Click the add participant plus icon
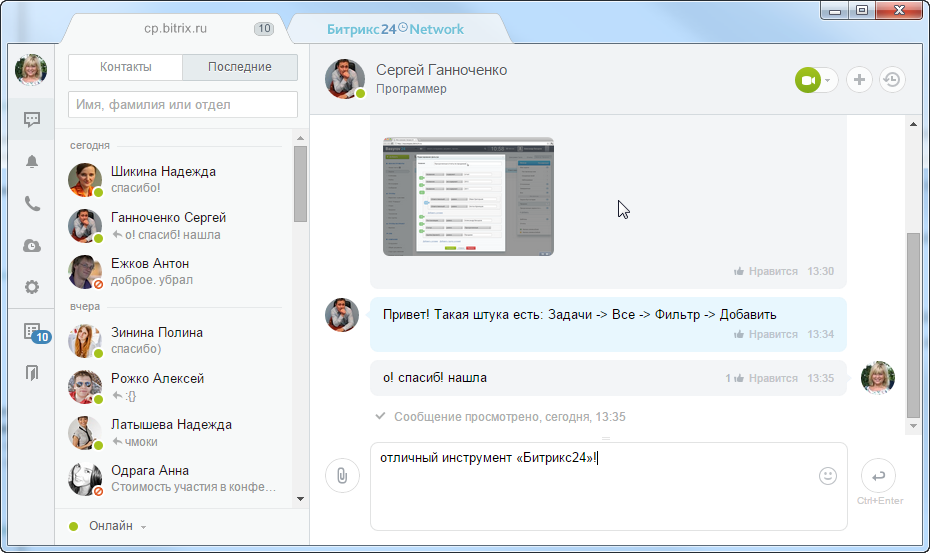930x553 pixels. coord(859,80)
